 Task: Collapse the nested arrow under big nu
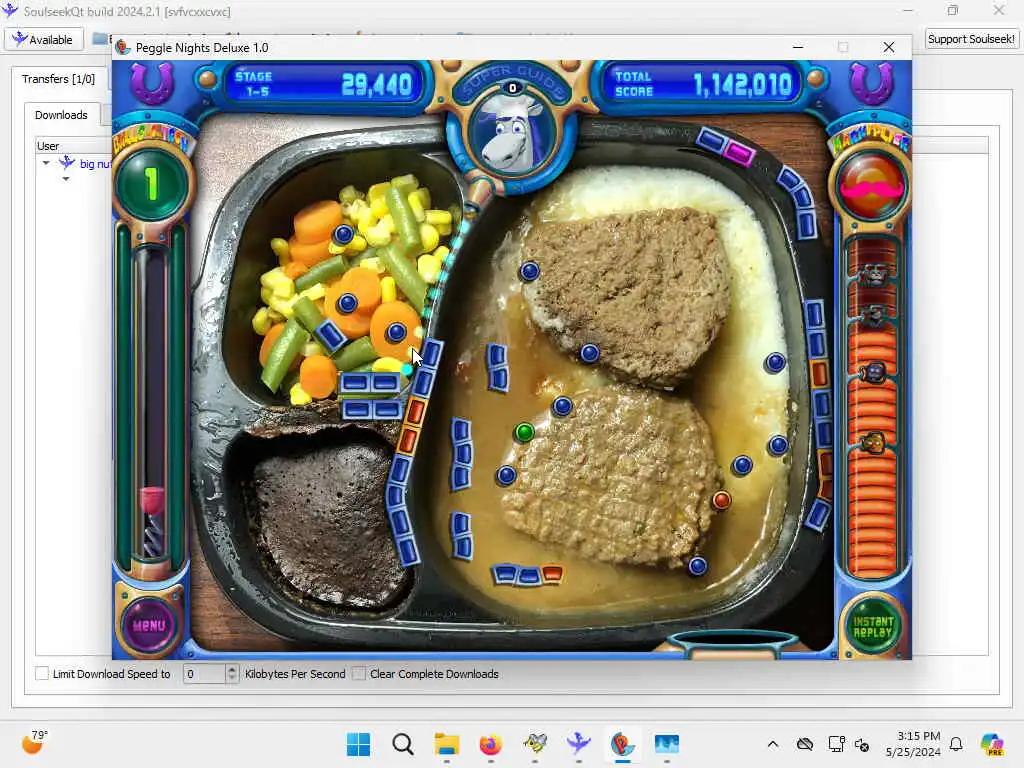66,179
